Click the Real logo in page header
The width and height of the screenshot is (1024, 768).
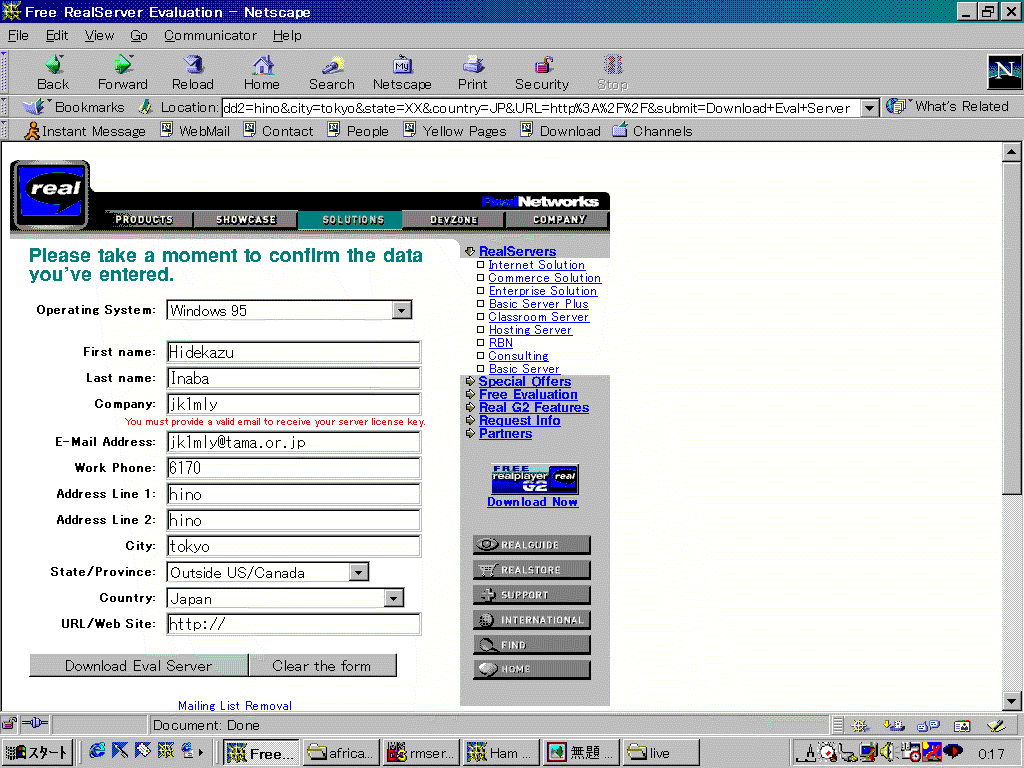coord(50,195)
